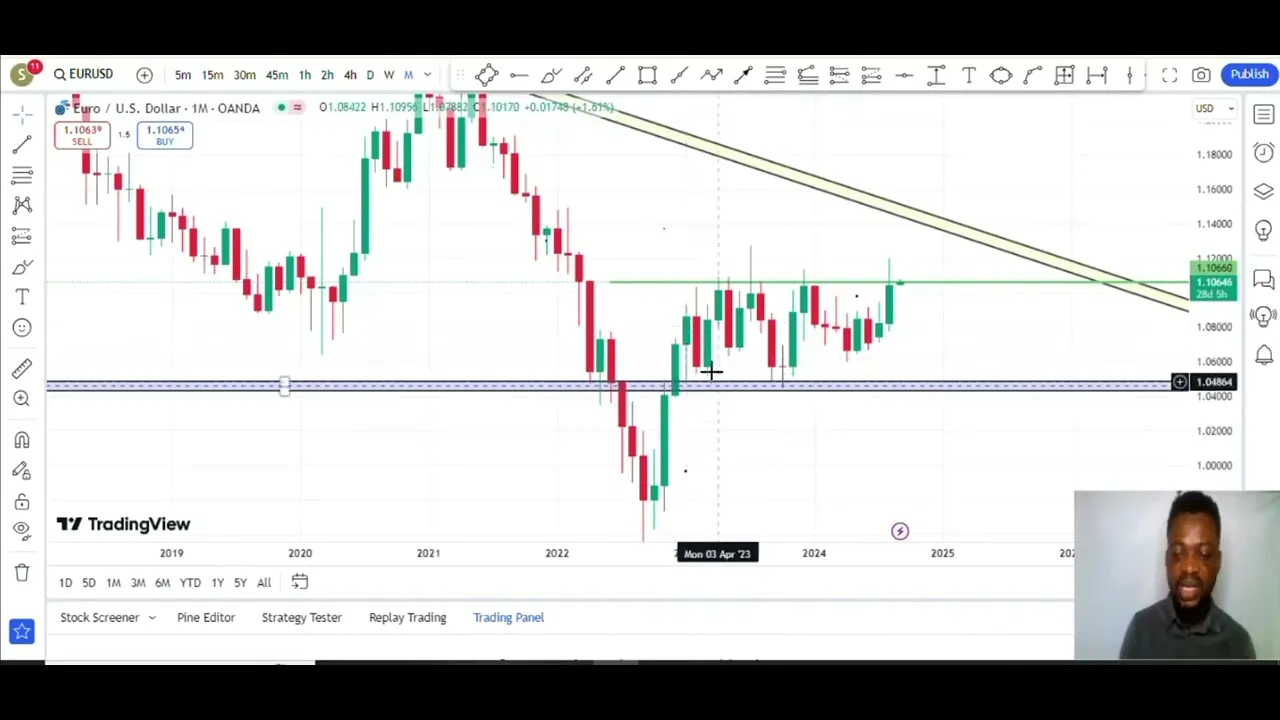Open the USD currency dropdown
The image size is (1280, 720).
click(1215, 108)
